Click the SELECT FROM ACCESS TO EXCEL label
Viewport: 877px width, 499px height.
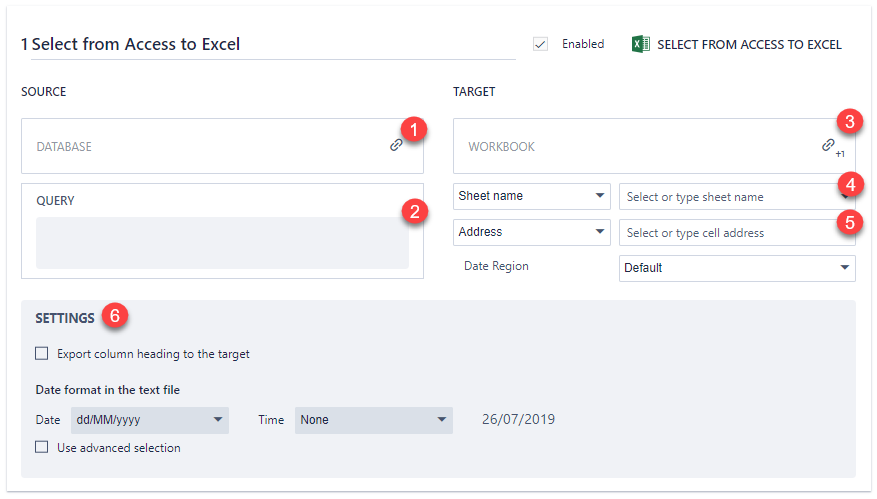749,45
